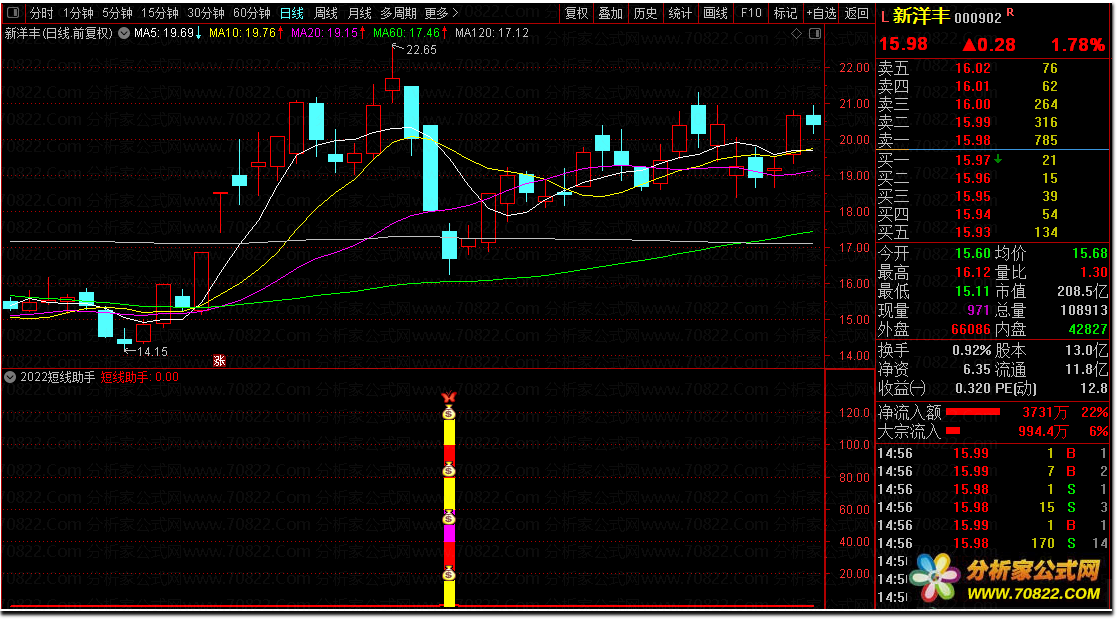1118x619 pixels.
Task: Switch to the 60分钟 period
Action: (252, 13)
